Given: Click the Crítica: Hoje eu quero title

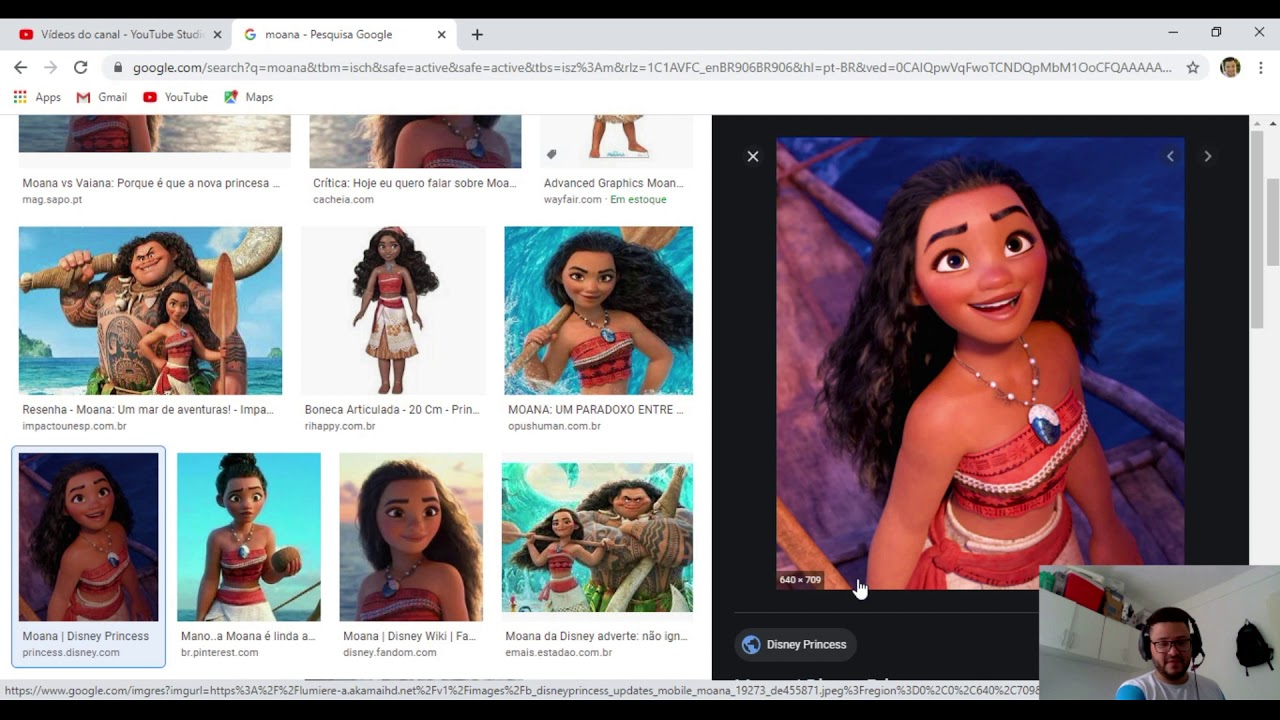Looking at the screenshot, I should [x=414, y=183].
